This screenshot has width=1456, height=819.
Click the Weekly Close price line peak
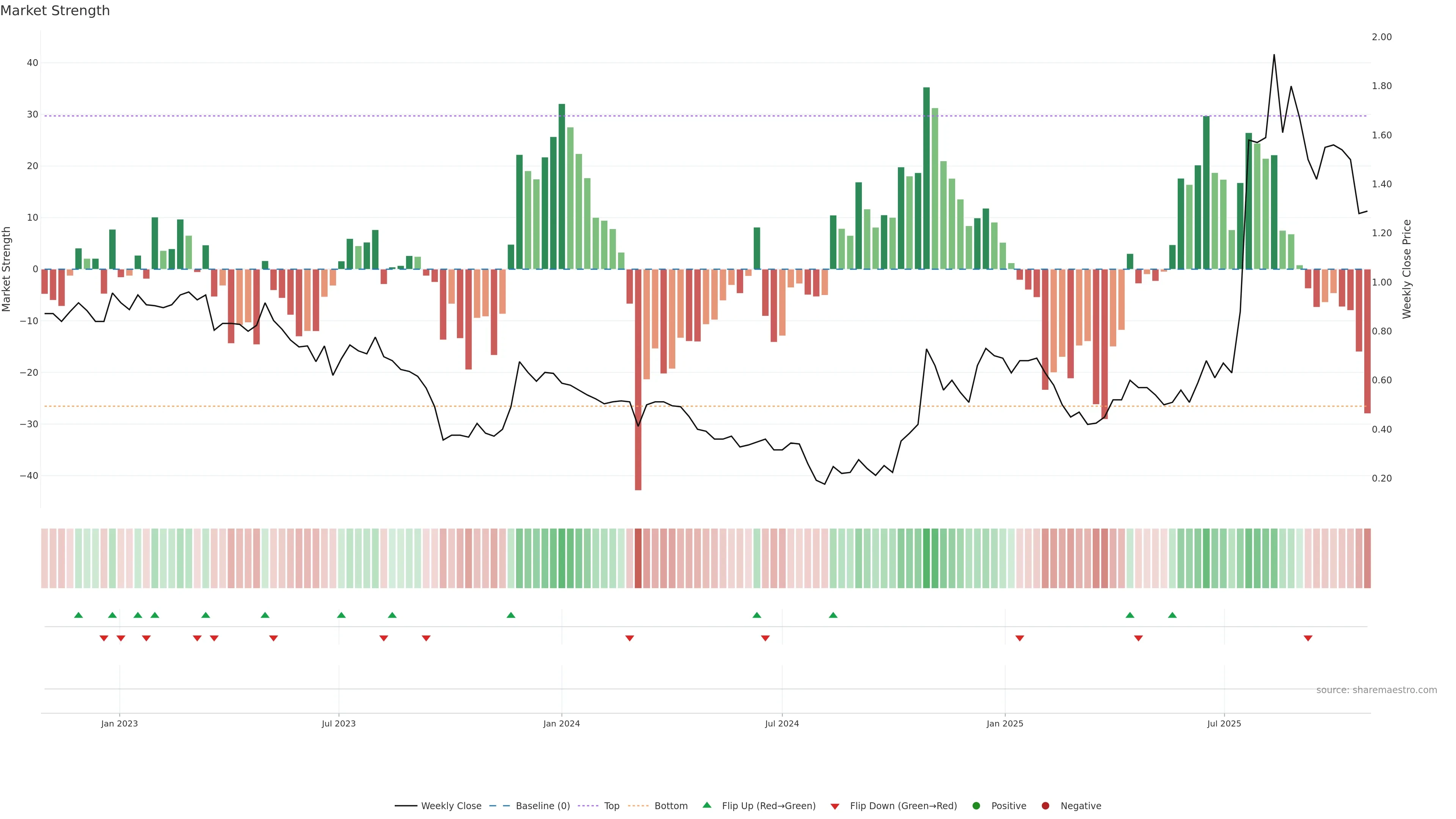click(1274, 55)
